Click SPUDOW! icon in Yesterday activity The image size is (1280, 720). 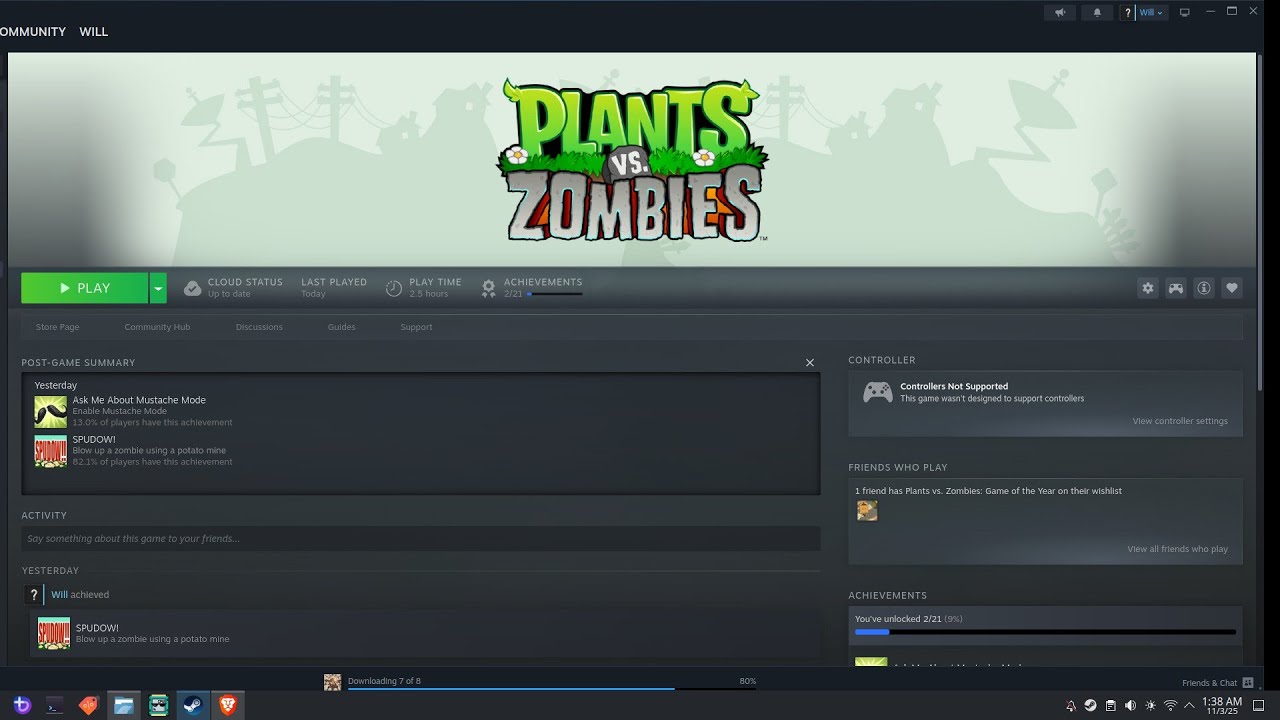(x=54, y=633)
